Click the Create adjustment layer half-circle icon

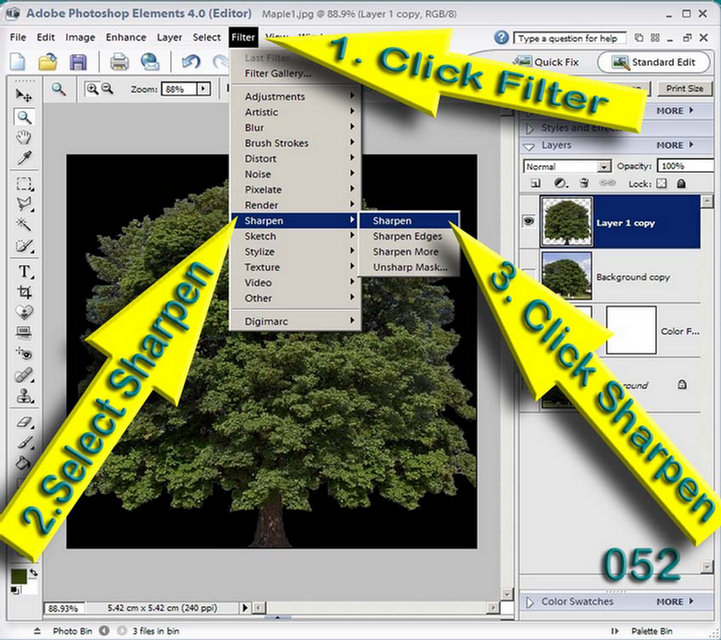pyautogui.click(x=560, y=183)
